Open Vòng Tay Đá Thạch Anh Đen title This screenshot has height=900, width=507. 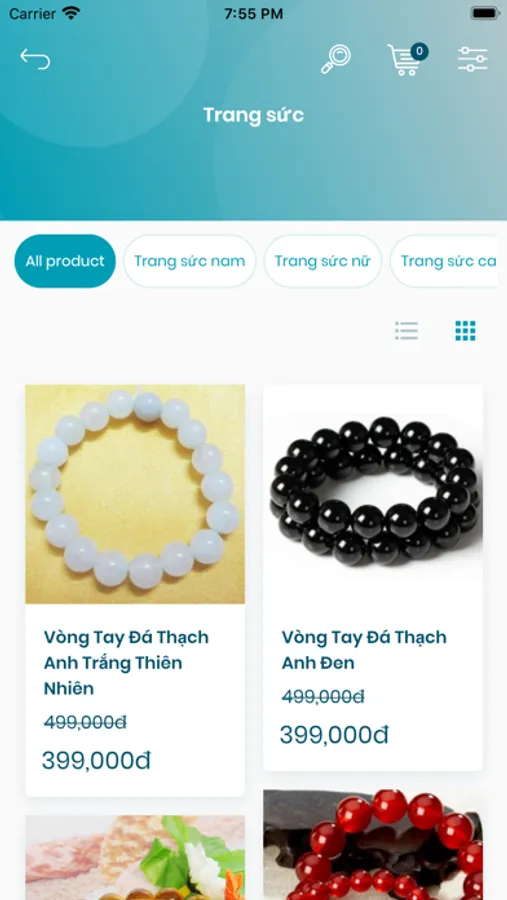coord(364,650)
